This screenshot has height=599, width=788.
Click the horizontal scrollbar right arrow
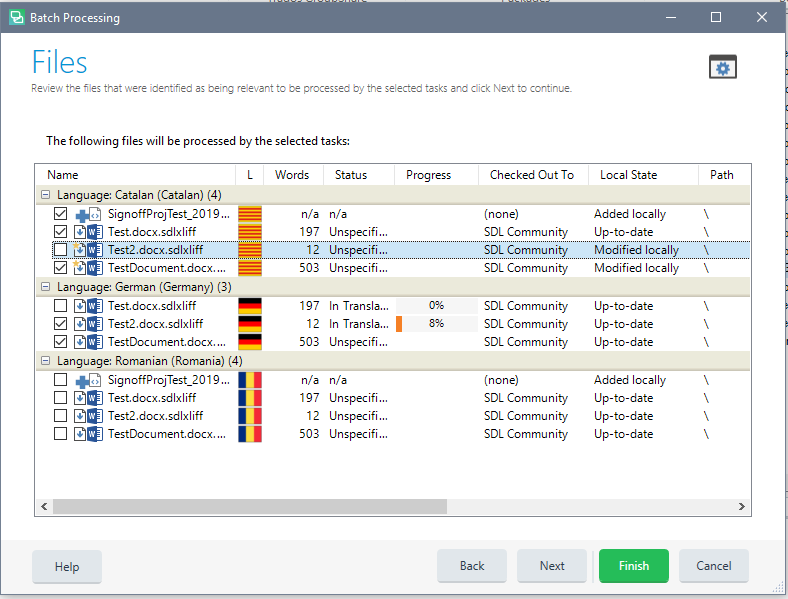(x=742, y=507)
